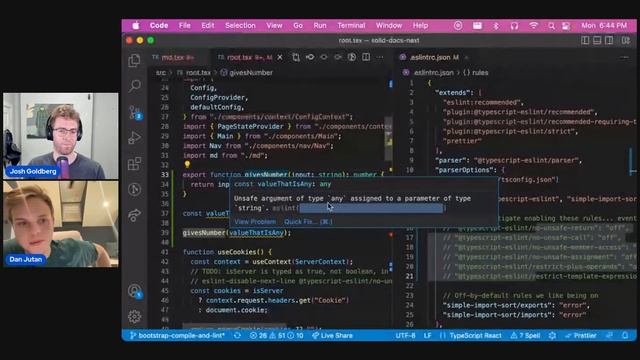Click LF end-of-line selector in status bar

427,336
